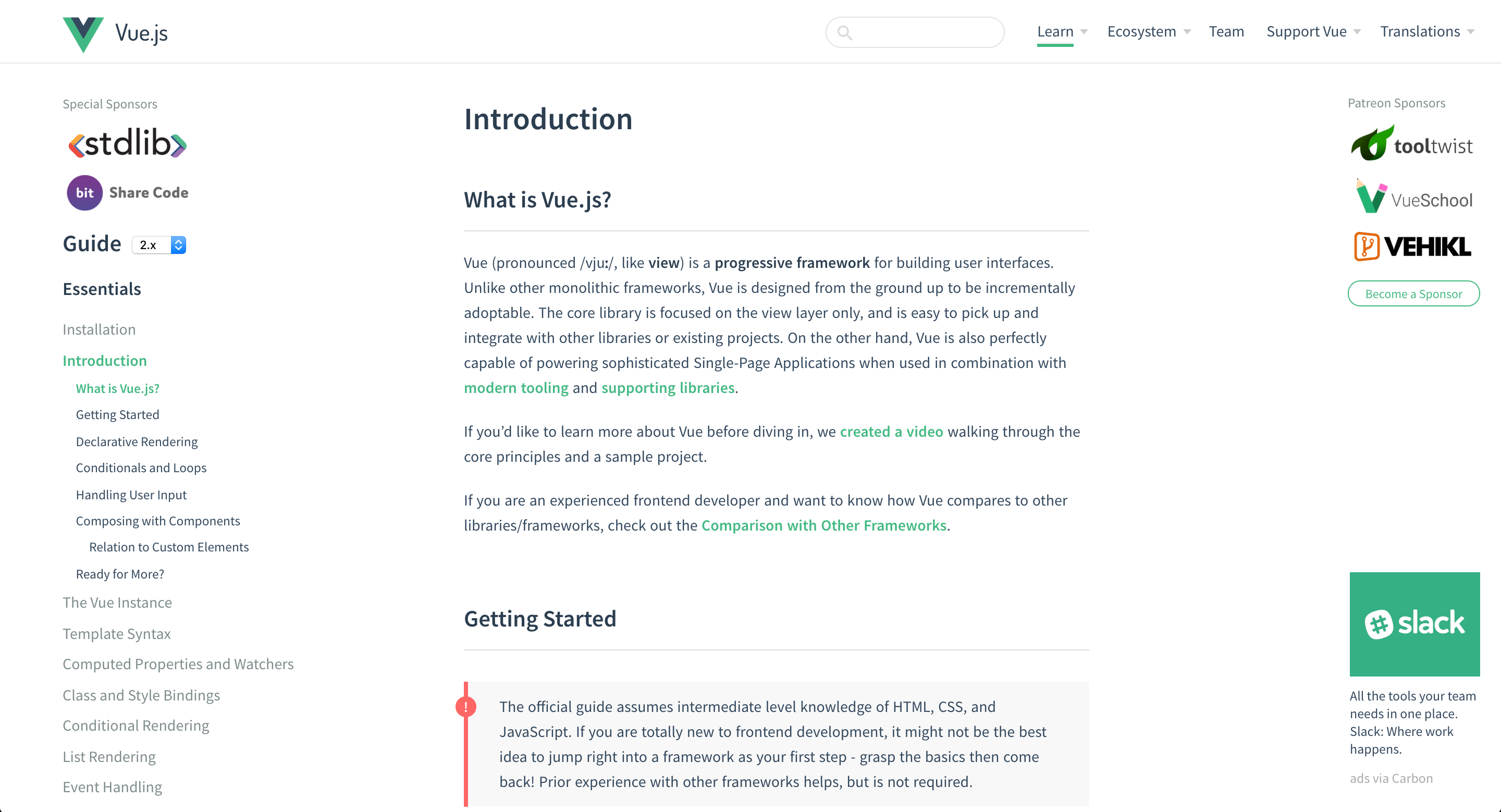
Task: Open the Ecosystem dropdown menu
Action: tap(1141, 31)
